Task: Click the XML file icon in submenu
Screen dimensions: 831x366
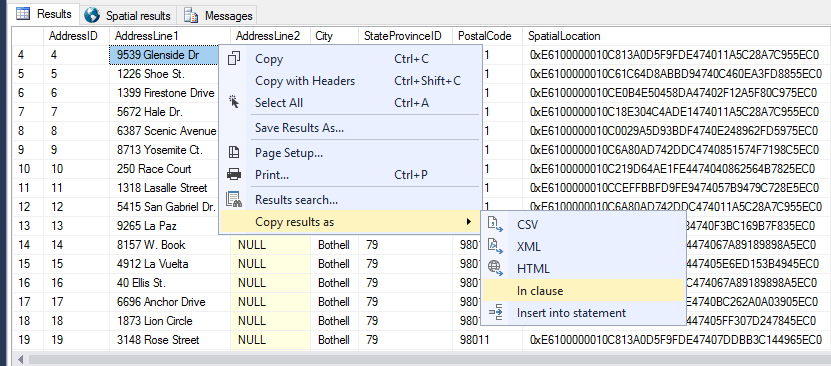Action: (x=495, y=246)
